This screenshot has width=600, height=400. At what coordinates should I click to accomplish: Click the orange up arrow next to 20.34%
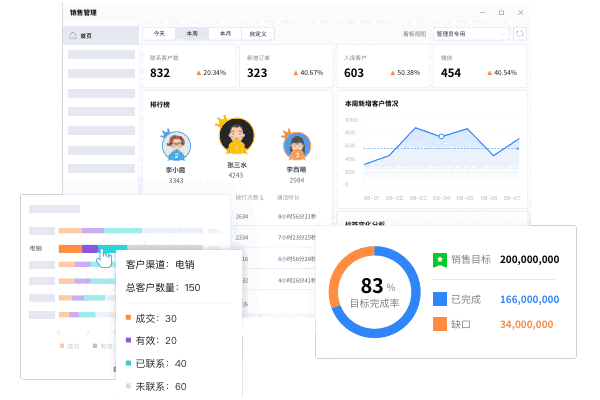click(x=199, y=73)
